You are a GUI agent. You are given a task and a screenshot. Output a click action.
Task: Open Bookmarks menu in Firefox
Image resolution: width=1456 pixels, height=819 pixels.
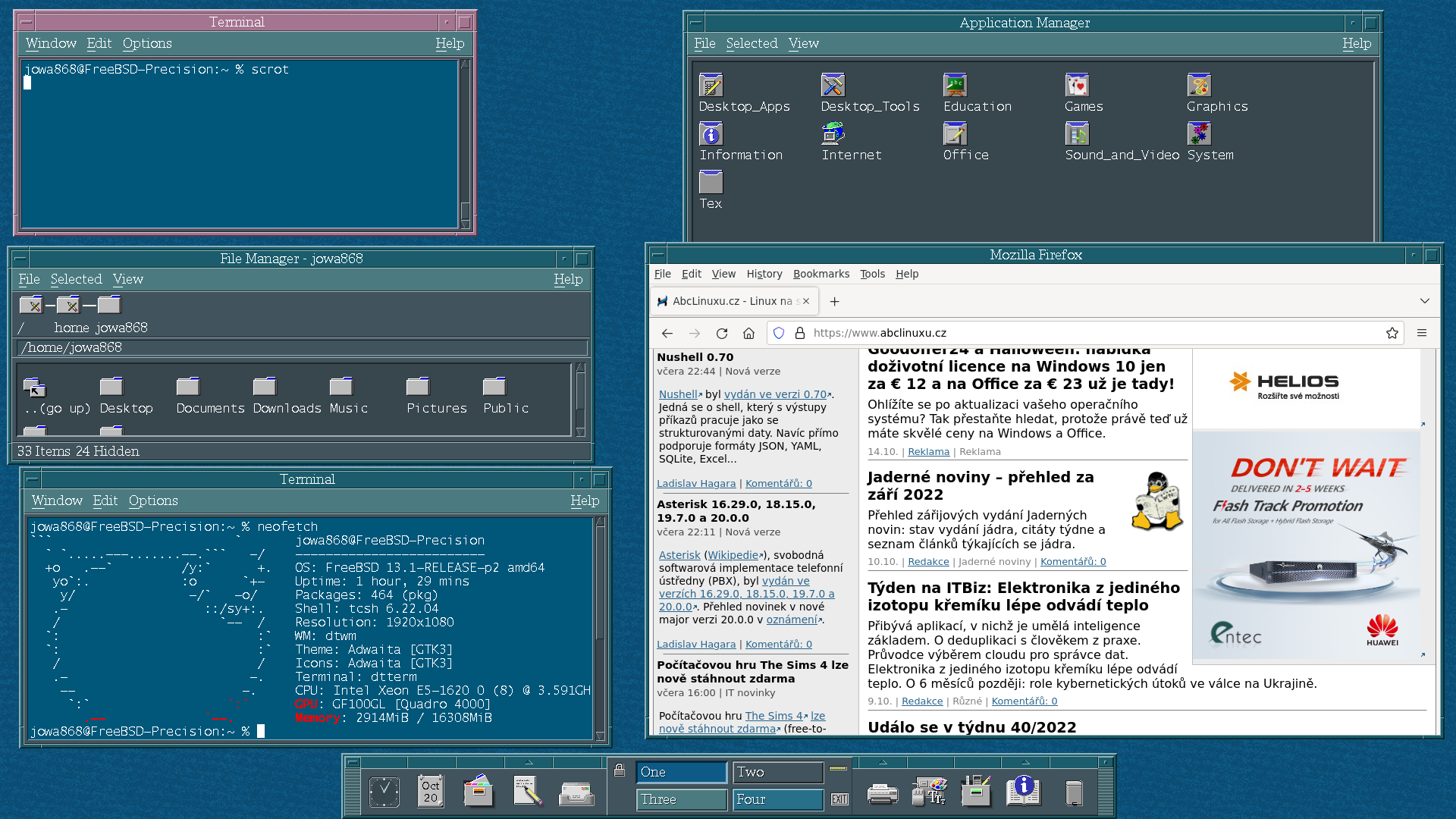coord(821,274)
